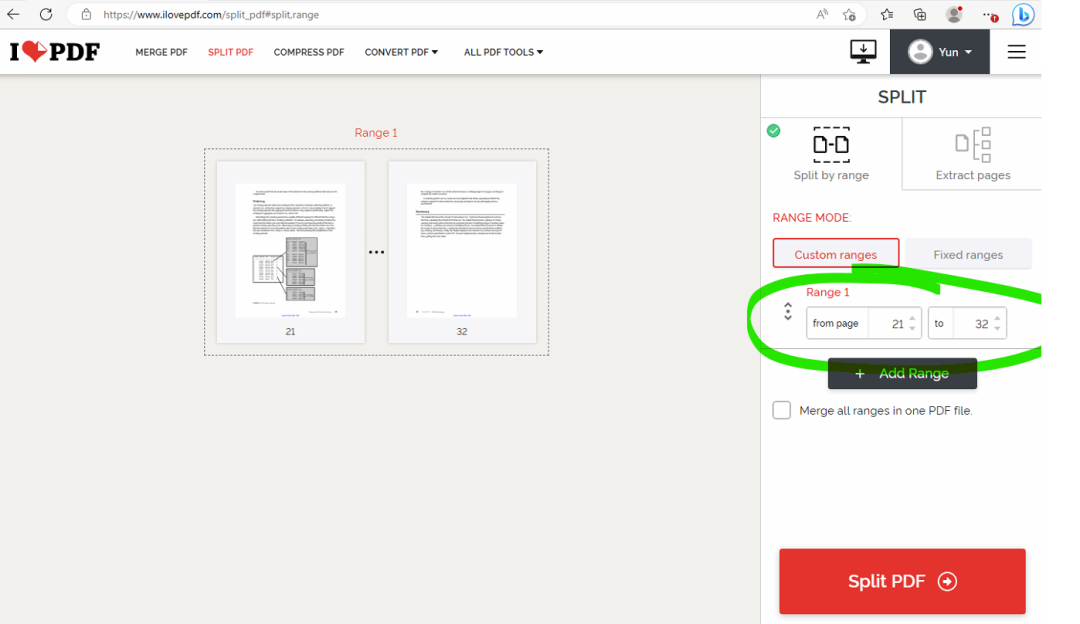1080x624 pixels.
Task: Click the desktop app download icon
Action: click(863, 52)
